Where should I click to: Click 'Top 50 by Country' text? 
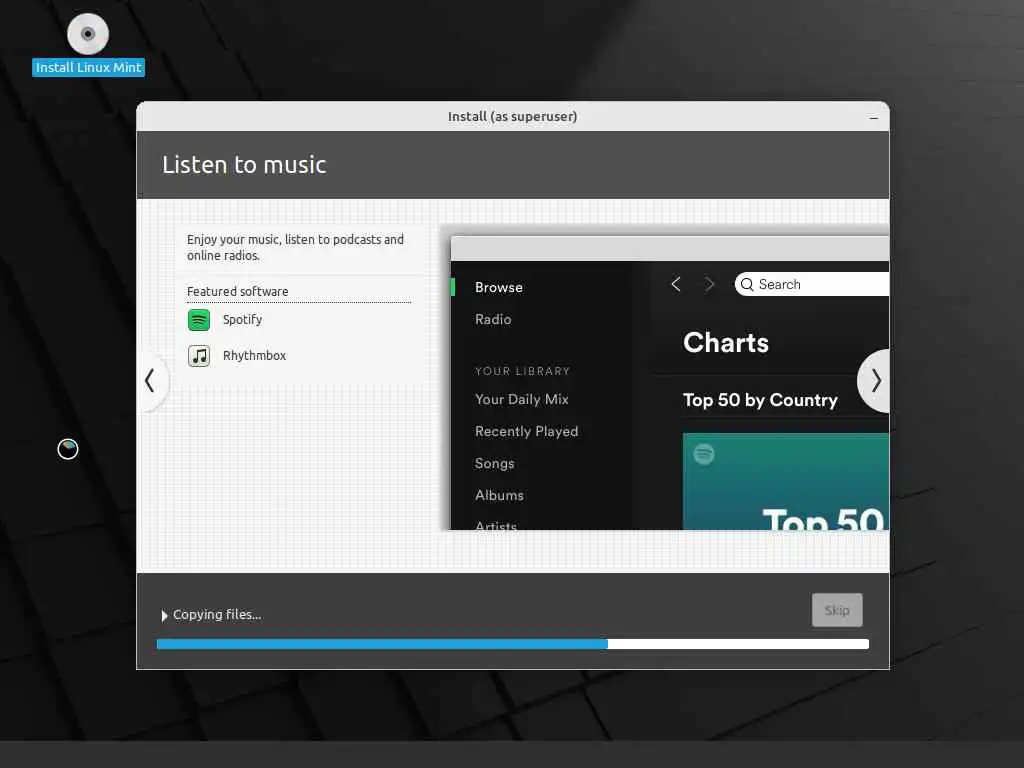click(760, 400)
